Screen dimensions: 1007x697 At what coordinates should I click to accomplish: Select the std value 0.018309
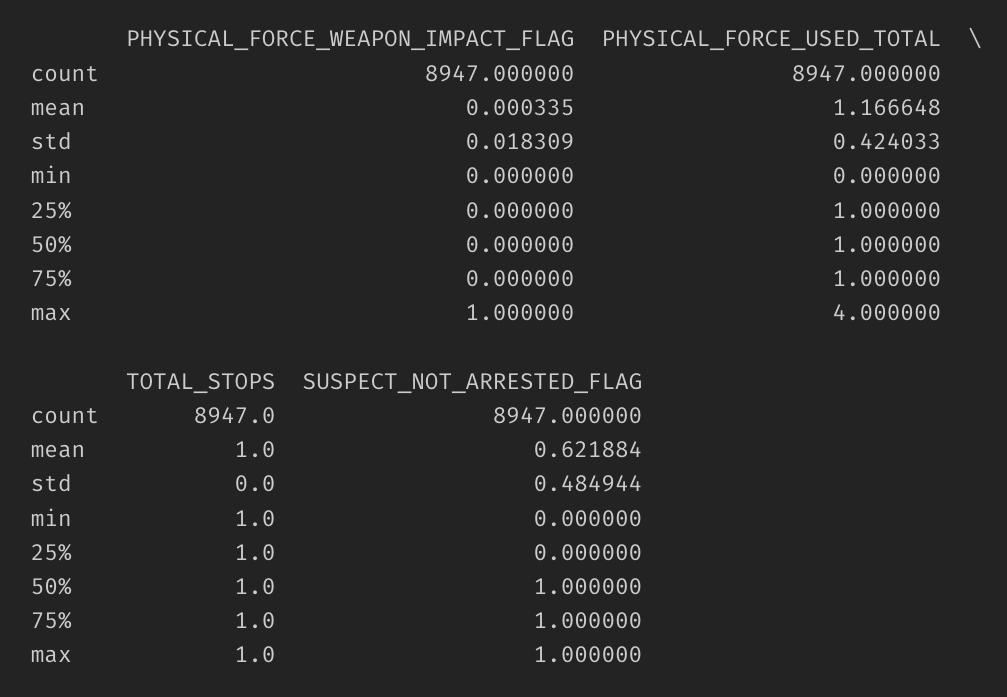520,142
